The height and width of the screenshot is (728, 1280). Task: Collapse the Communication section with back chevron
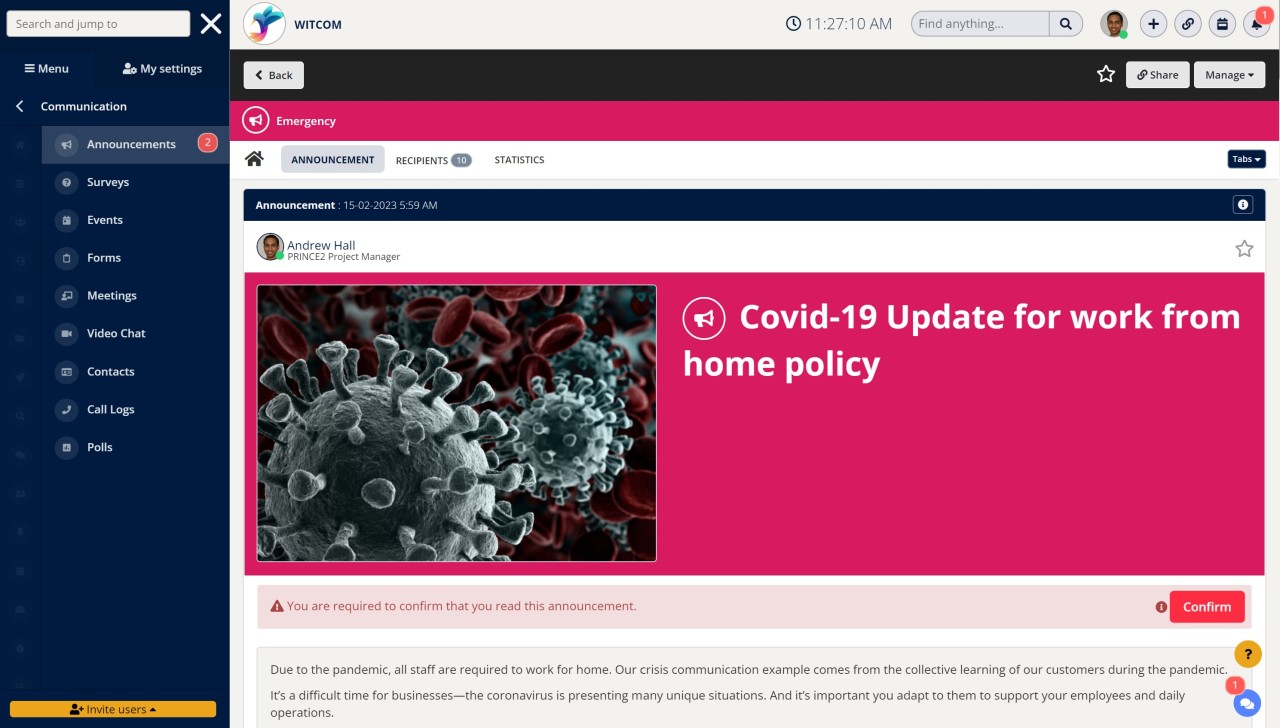pyautogui.click(x=18, y=106)
